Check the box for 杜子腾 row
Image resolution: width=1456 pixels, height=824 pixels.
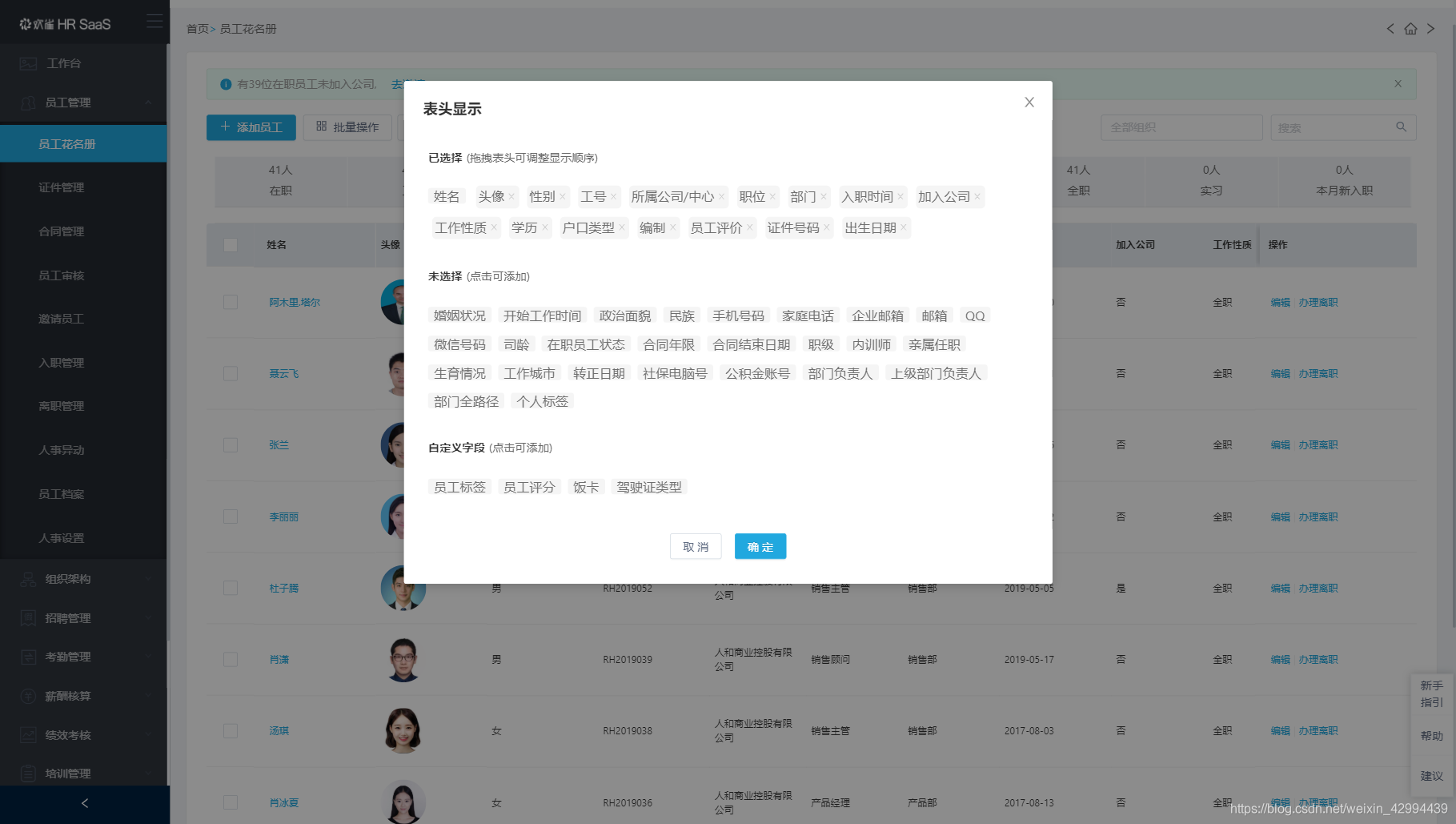[231, 589]
